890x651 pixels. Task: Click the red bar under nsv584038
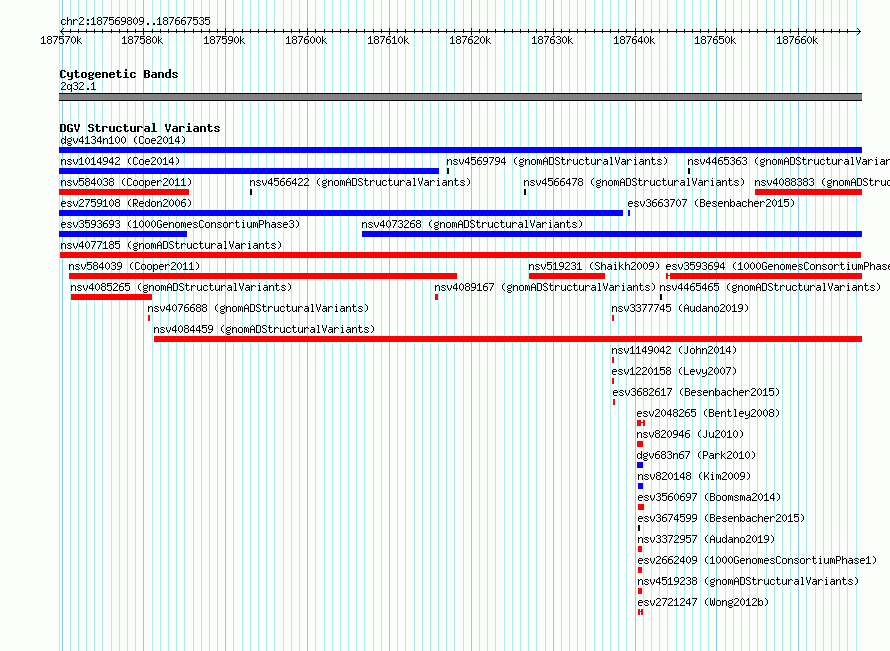[x=124, y=192]
